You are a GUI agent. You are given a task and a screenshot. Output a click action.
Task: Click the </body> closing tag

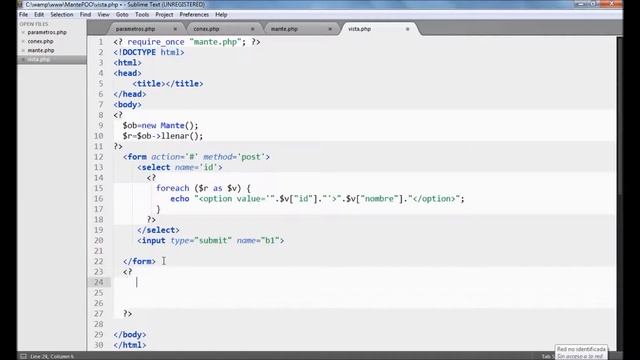tap(130, 335)
